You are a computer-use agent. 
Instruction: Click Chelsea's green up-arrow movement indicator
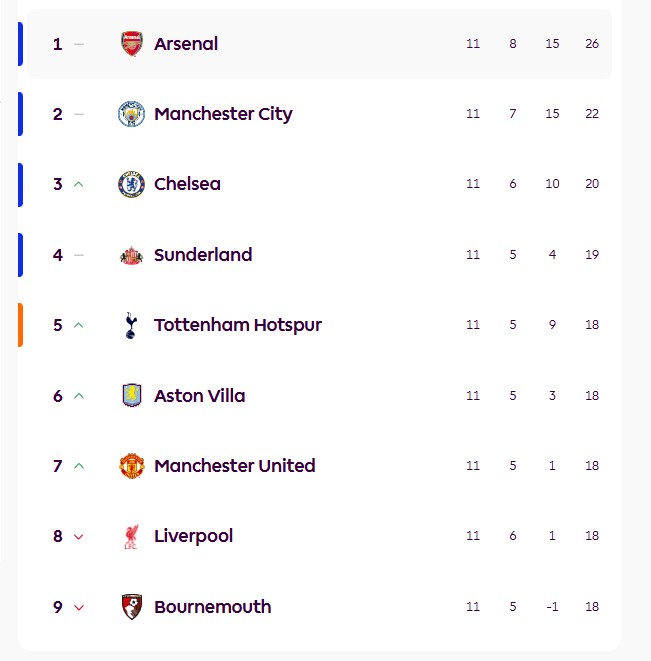[79, 184]
